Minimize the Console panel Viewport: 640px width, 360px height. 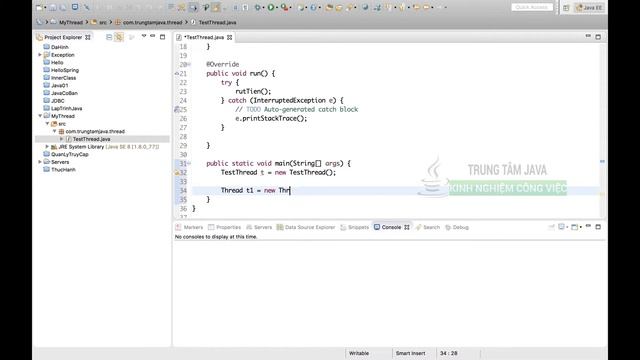tap(588, 226)
